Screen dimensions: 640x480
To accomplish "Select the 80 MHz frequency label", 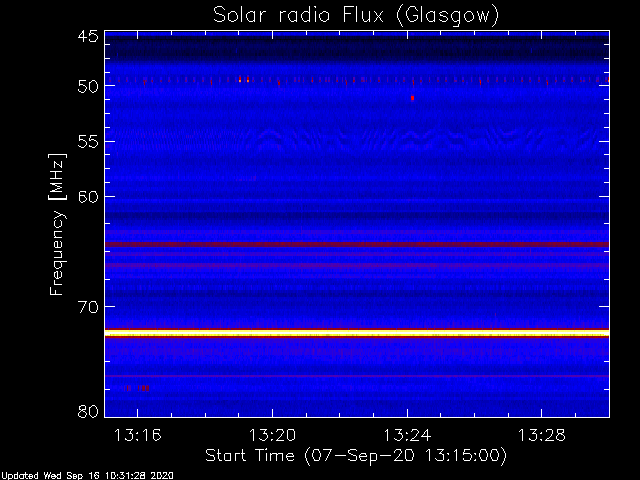I will 88,411.
